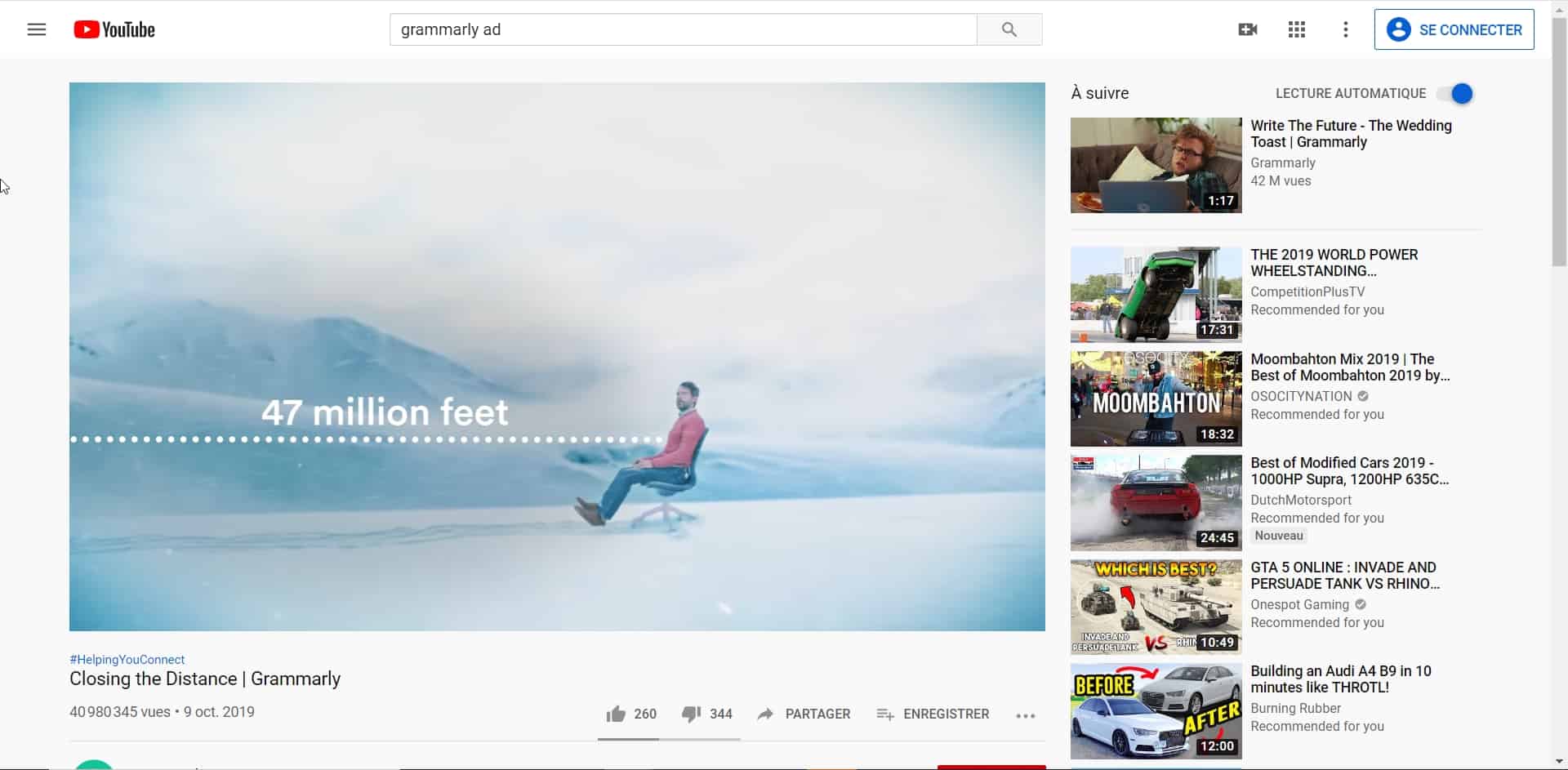Open Best of Modified Cars 2019 title
This screenshot has height=770, width=1568.
click(1349, 471)
